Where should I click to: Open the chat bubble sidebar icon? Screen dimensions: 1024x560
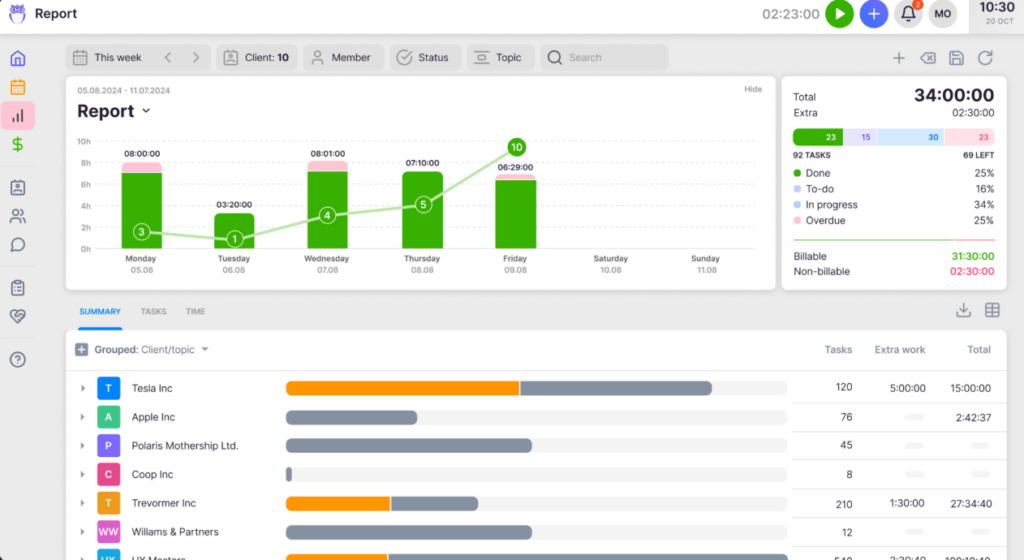tap(18, 244)
